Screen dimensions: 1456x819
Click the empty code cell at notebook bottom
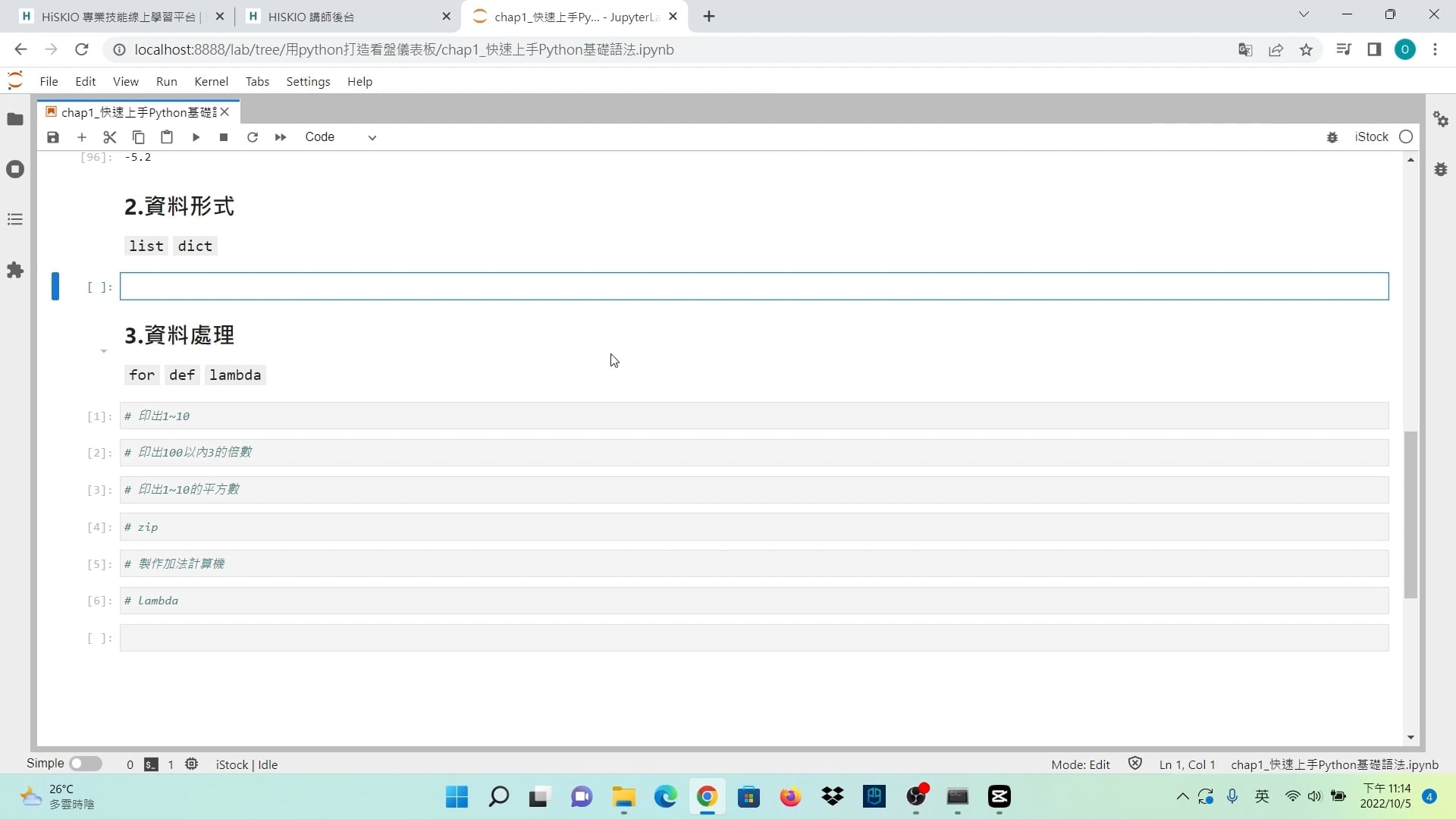[x=754, y=638]
